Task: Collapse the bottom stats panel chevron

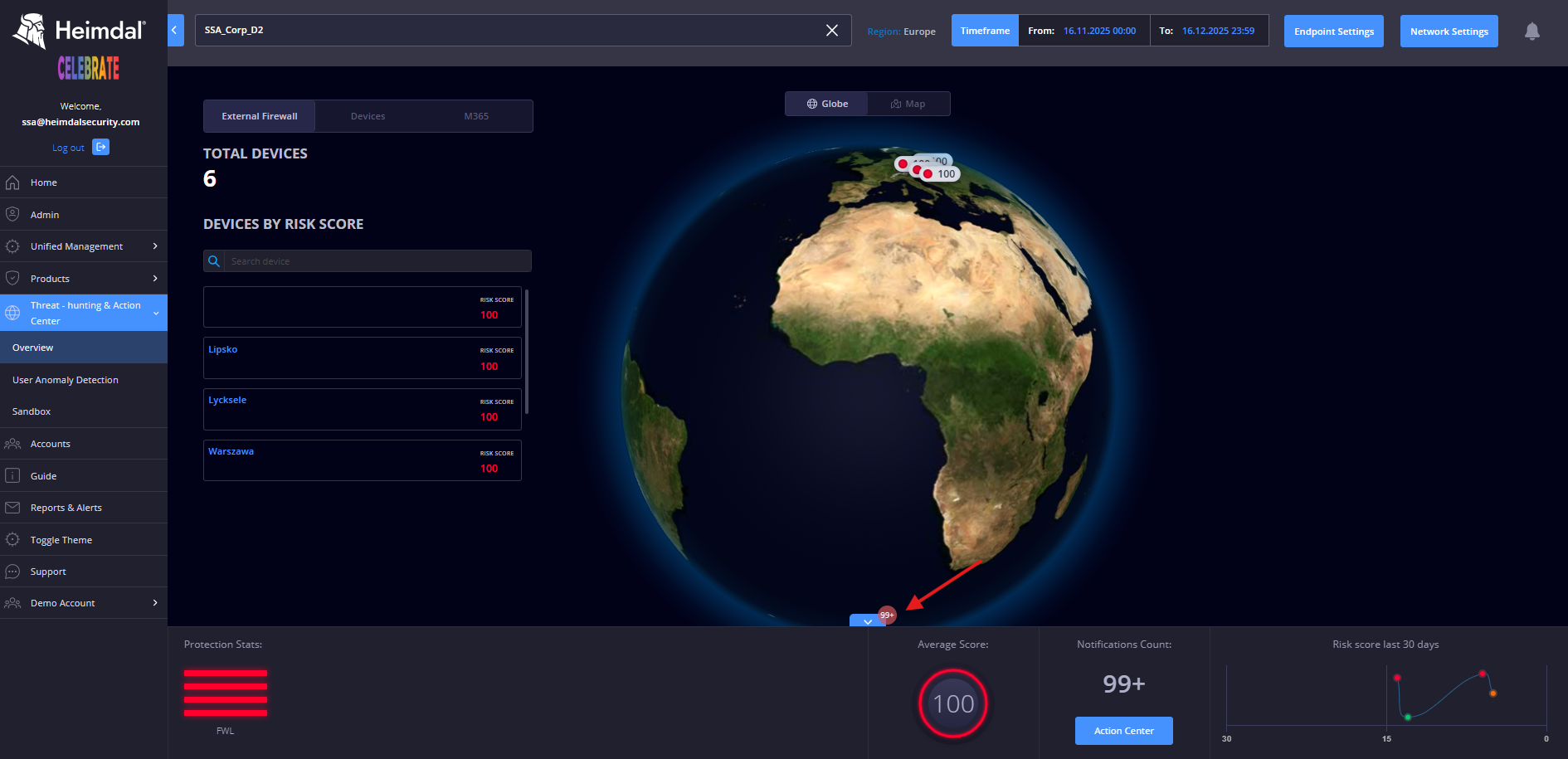Action: pyautogui.click(x=868, y=620)
